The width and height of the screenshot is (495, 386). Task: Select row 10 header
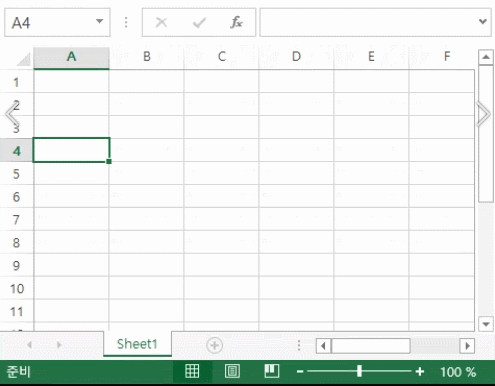coord(16,289)
